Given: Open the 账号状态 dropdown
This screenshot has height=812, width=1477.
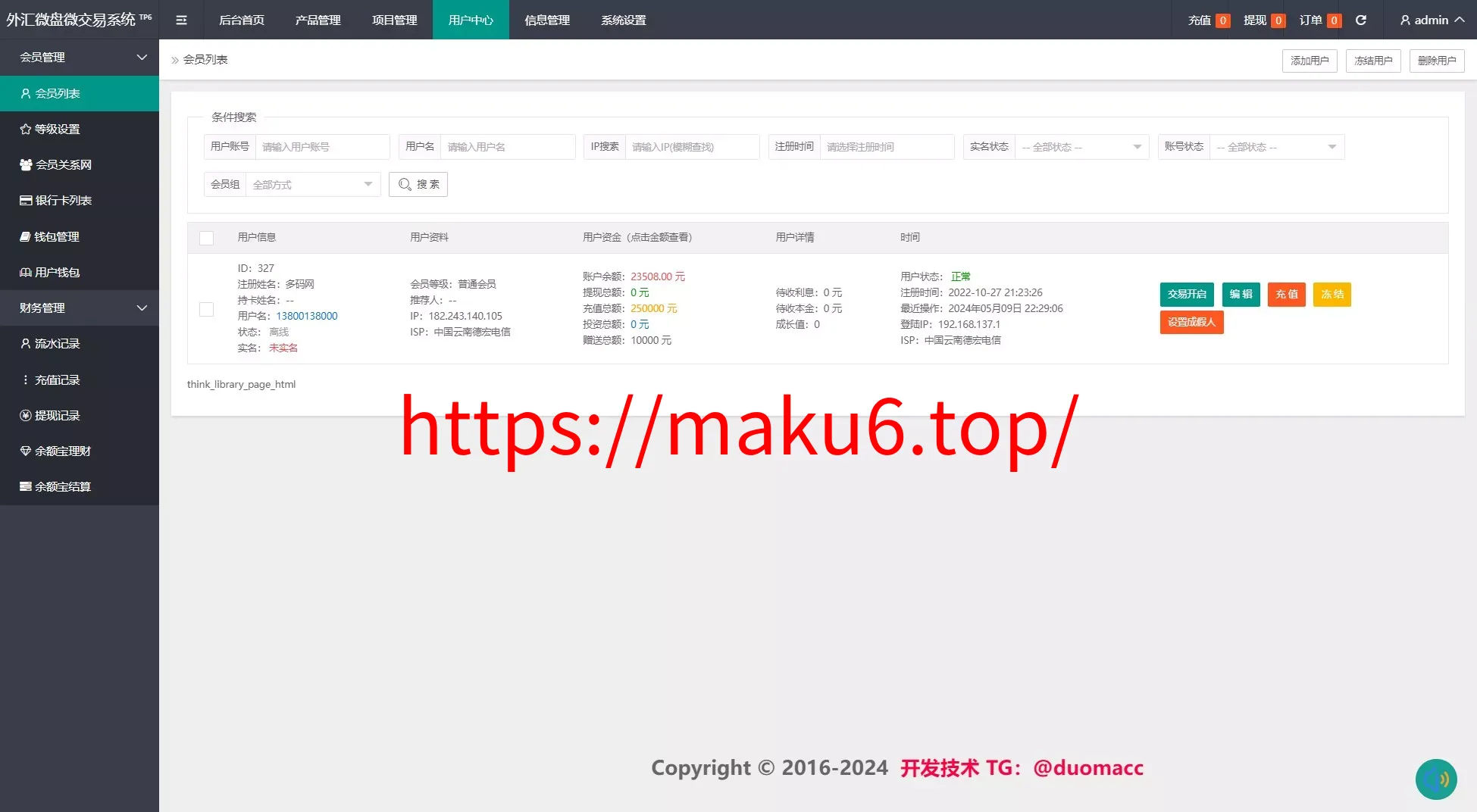Looking at the screenshot, I should (1277, 147).
